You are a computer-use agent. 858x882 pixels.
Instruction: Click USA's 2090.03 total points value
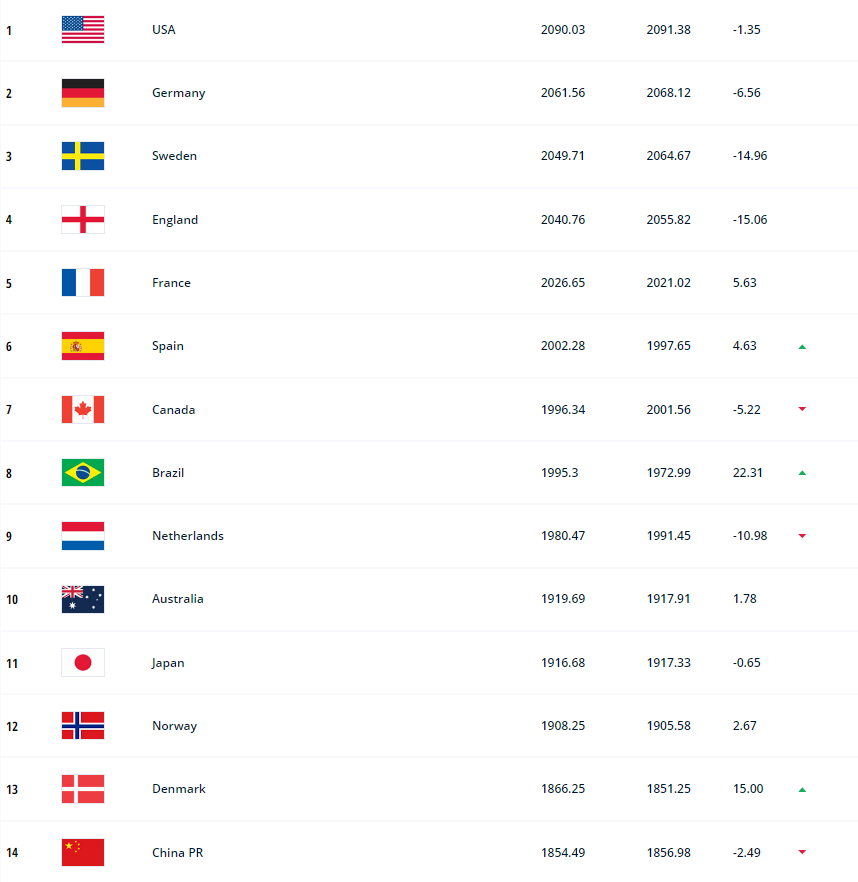563,30
